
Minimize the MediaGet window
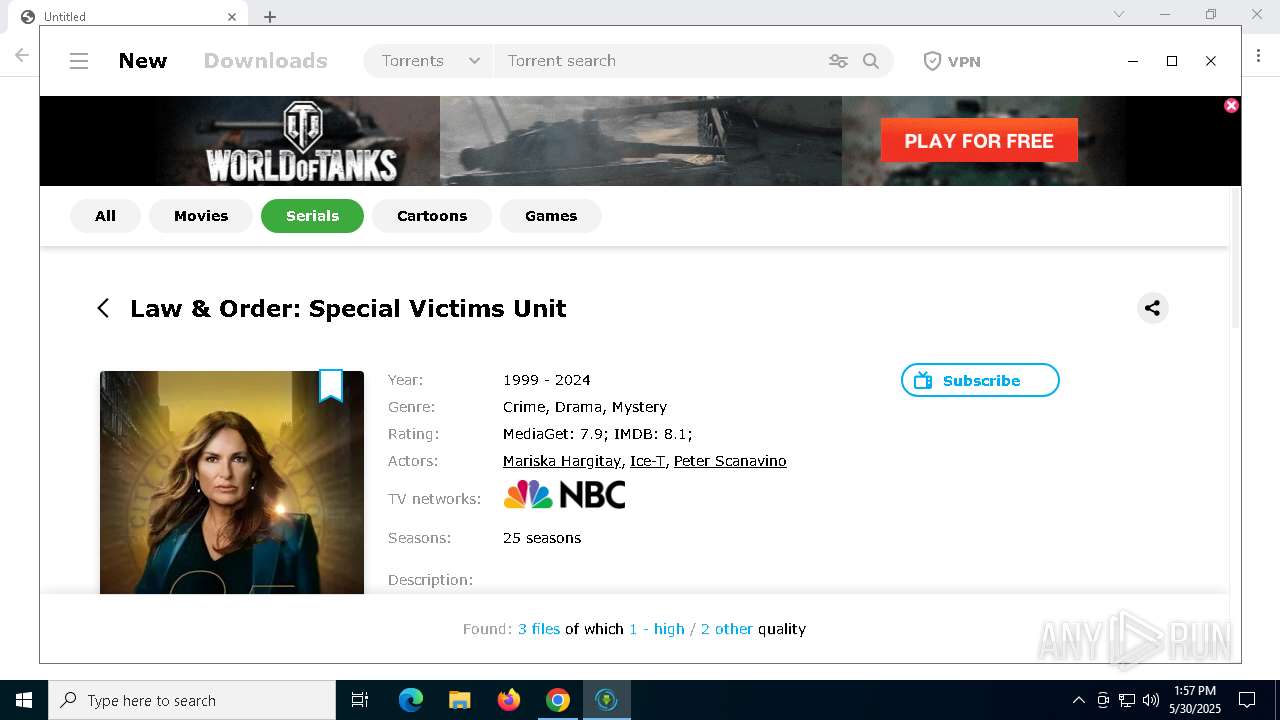tap(1133, 61)
